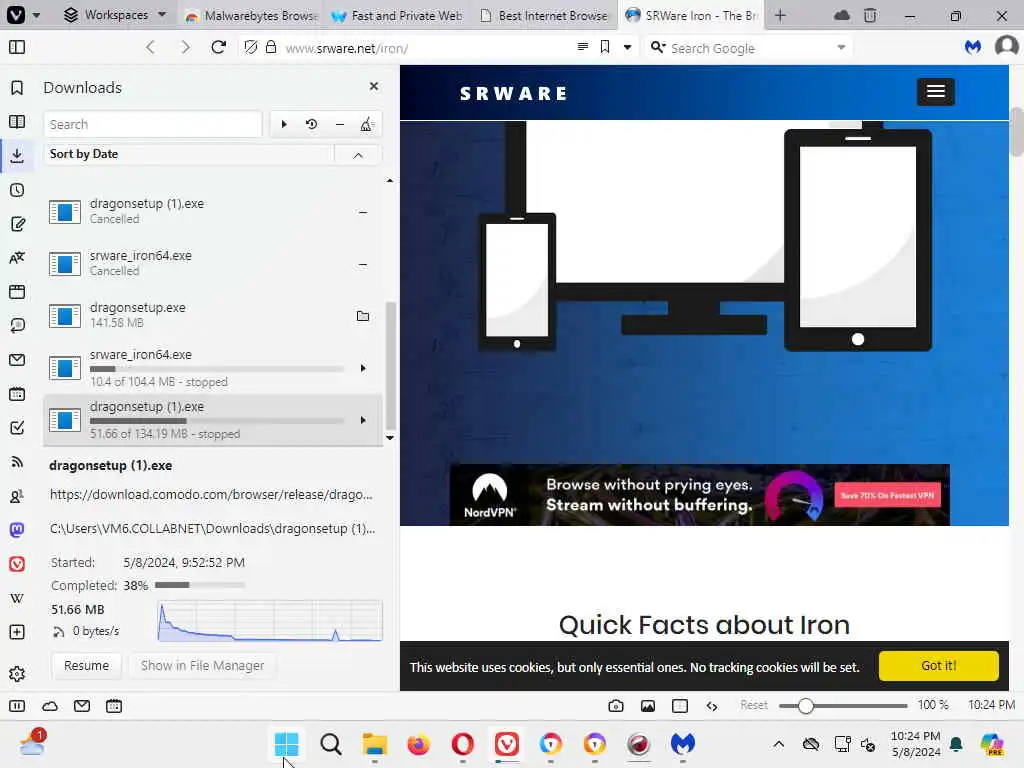Image resolution: width=1024 pixels, height=768 pixels.
Task: Open Vivaldi settings gear
Action: pos(18,673)
